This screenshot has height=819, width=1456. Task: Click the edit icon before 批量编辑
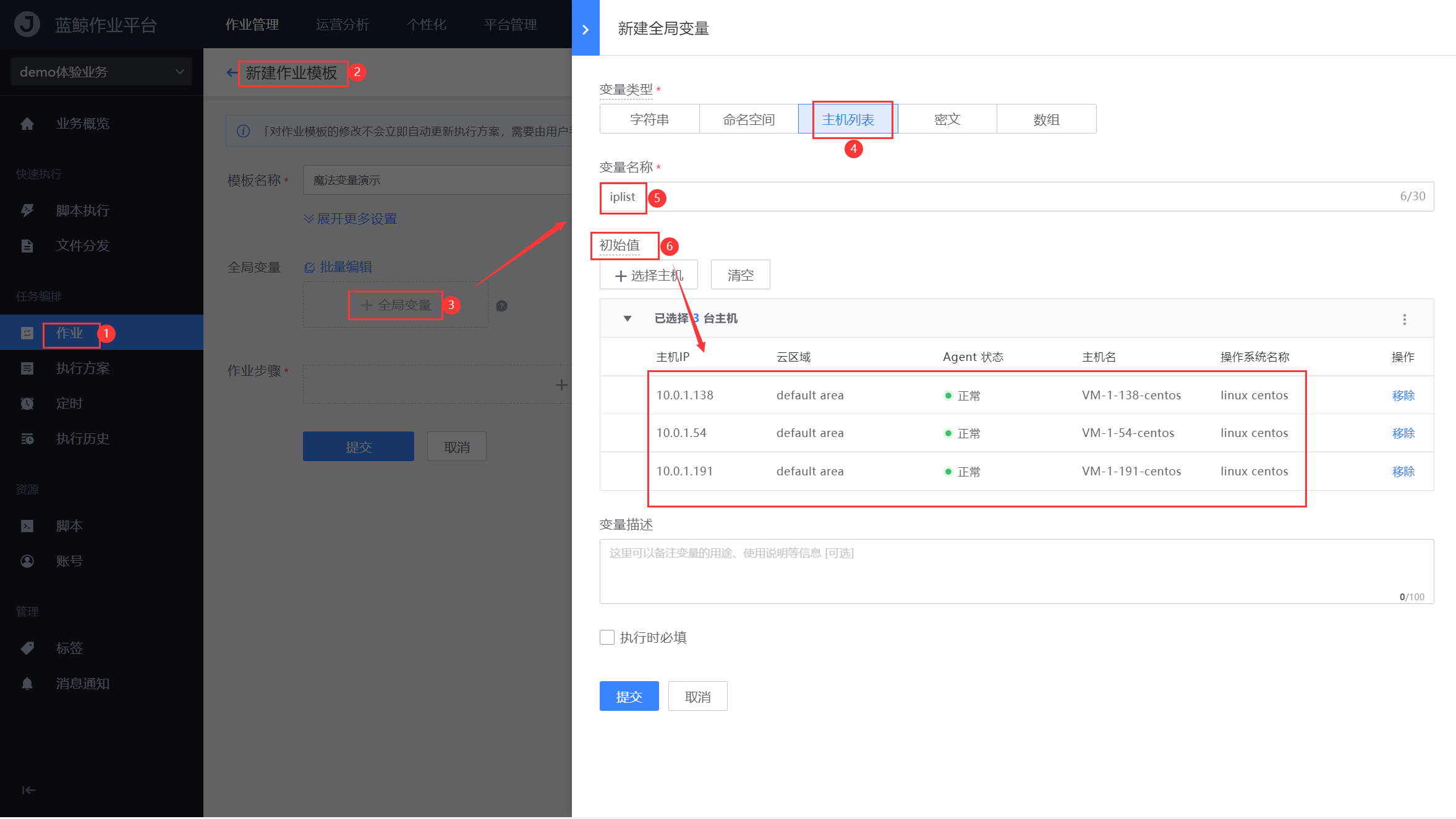pos(309,268)
